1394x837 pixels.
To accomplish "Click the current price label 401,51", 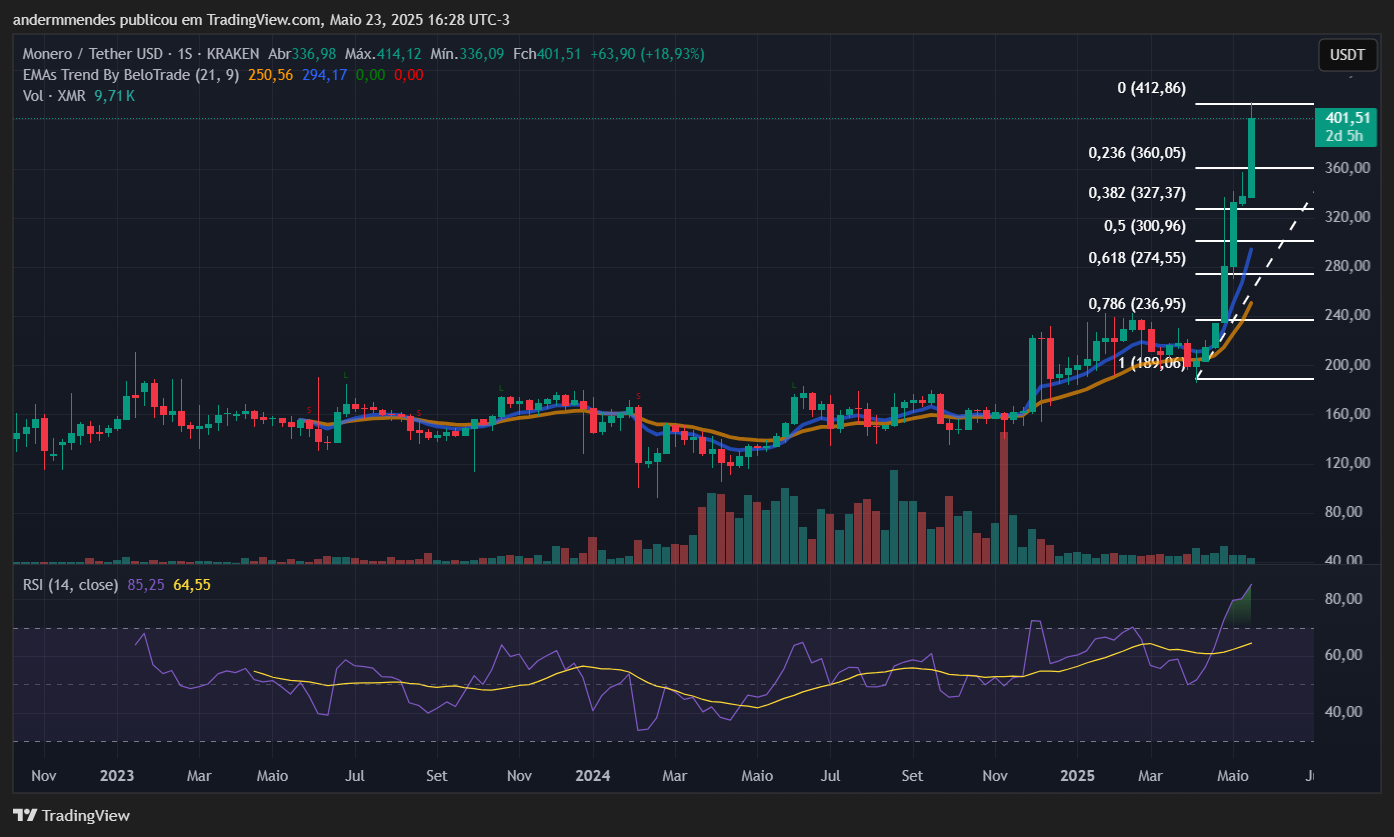I will 1347,118.
